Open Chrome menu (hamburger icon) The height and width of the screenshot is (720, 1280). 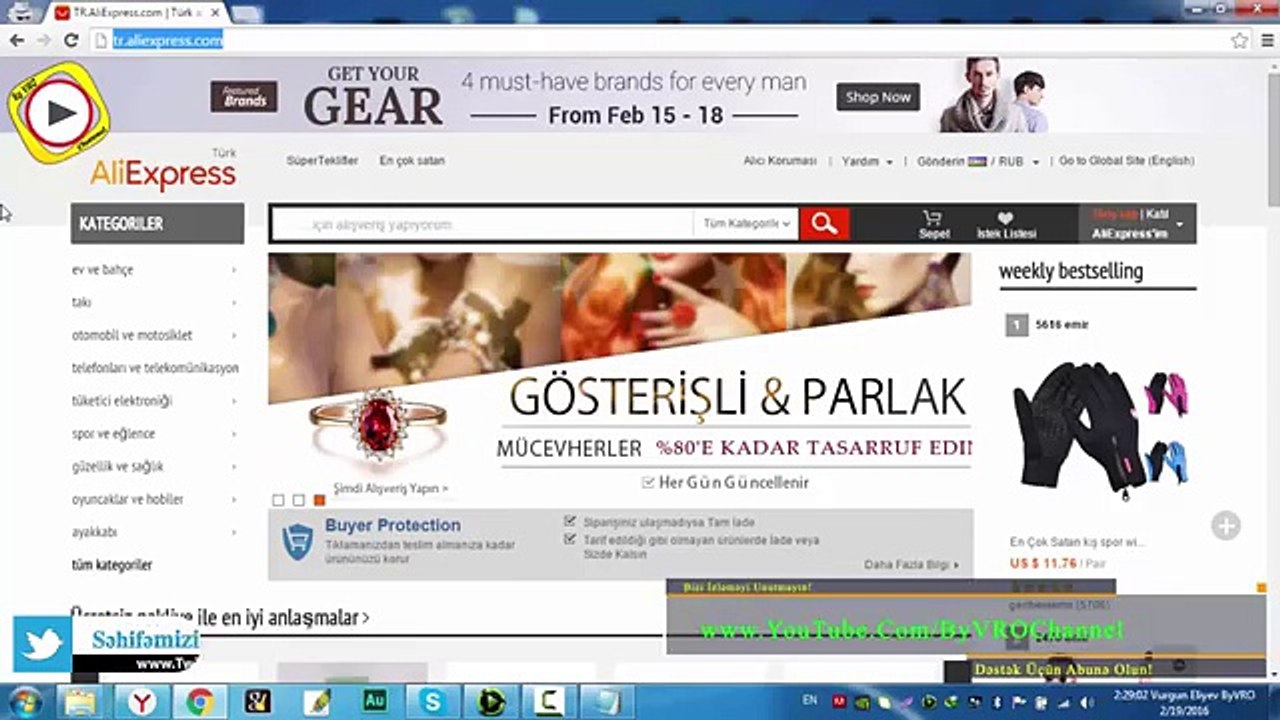point(1266,41)
